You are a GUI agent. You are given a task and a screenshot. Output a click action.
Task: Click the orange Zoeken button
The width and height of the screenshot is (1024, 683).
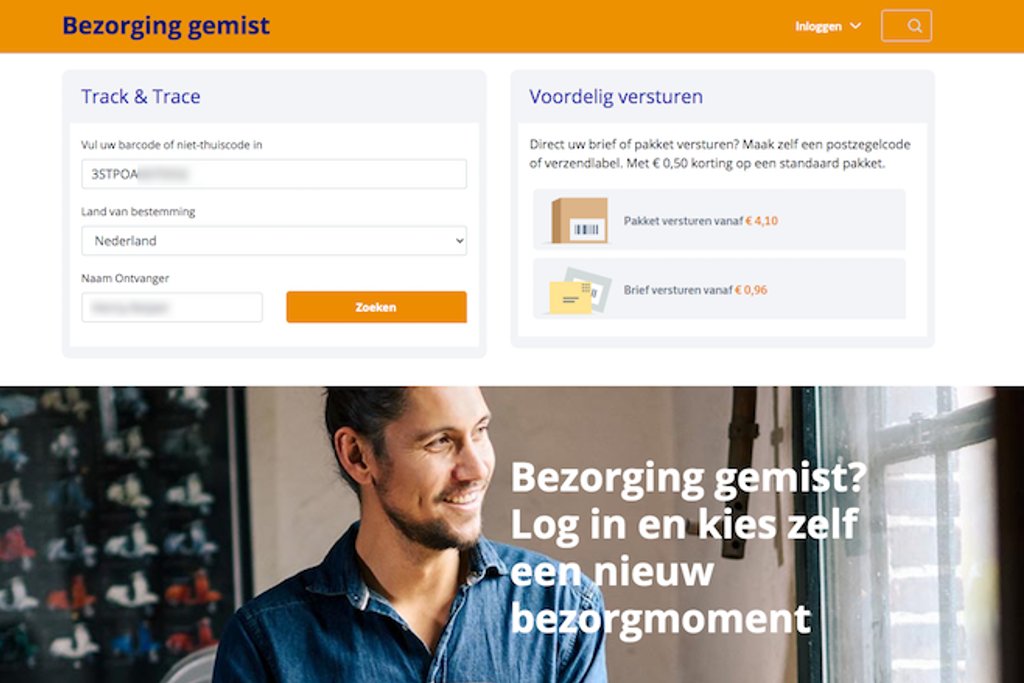376,307
